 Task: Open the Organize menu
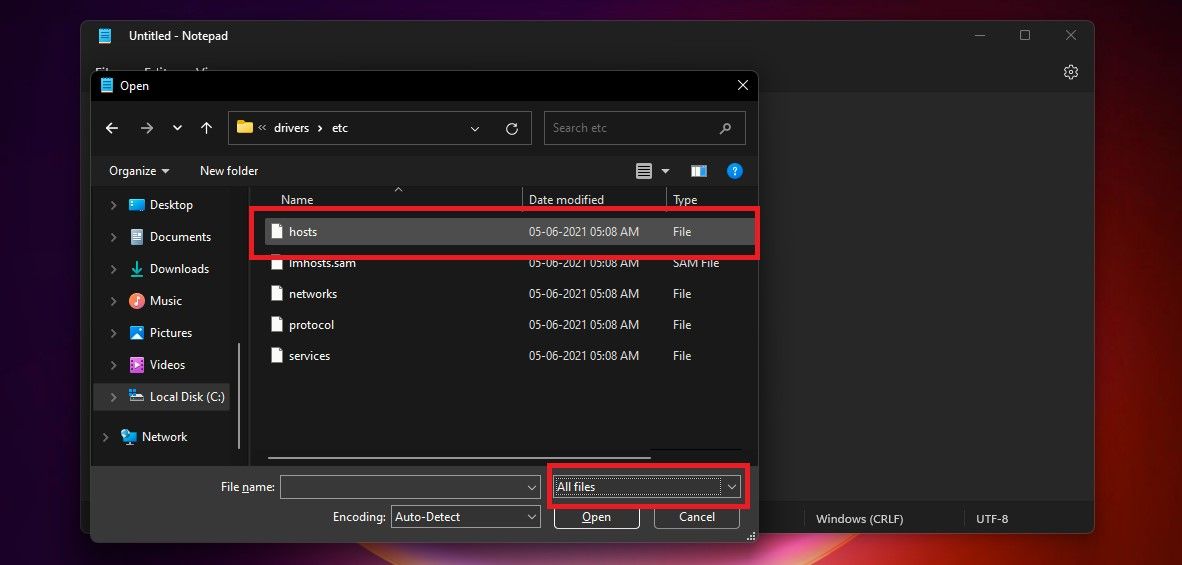[139, 171]
